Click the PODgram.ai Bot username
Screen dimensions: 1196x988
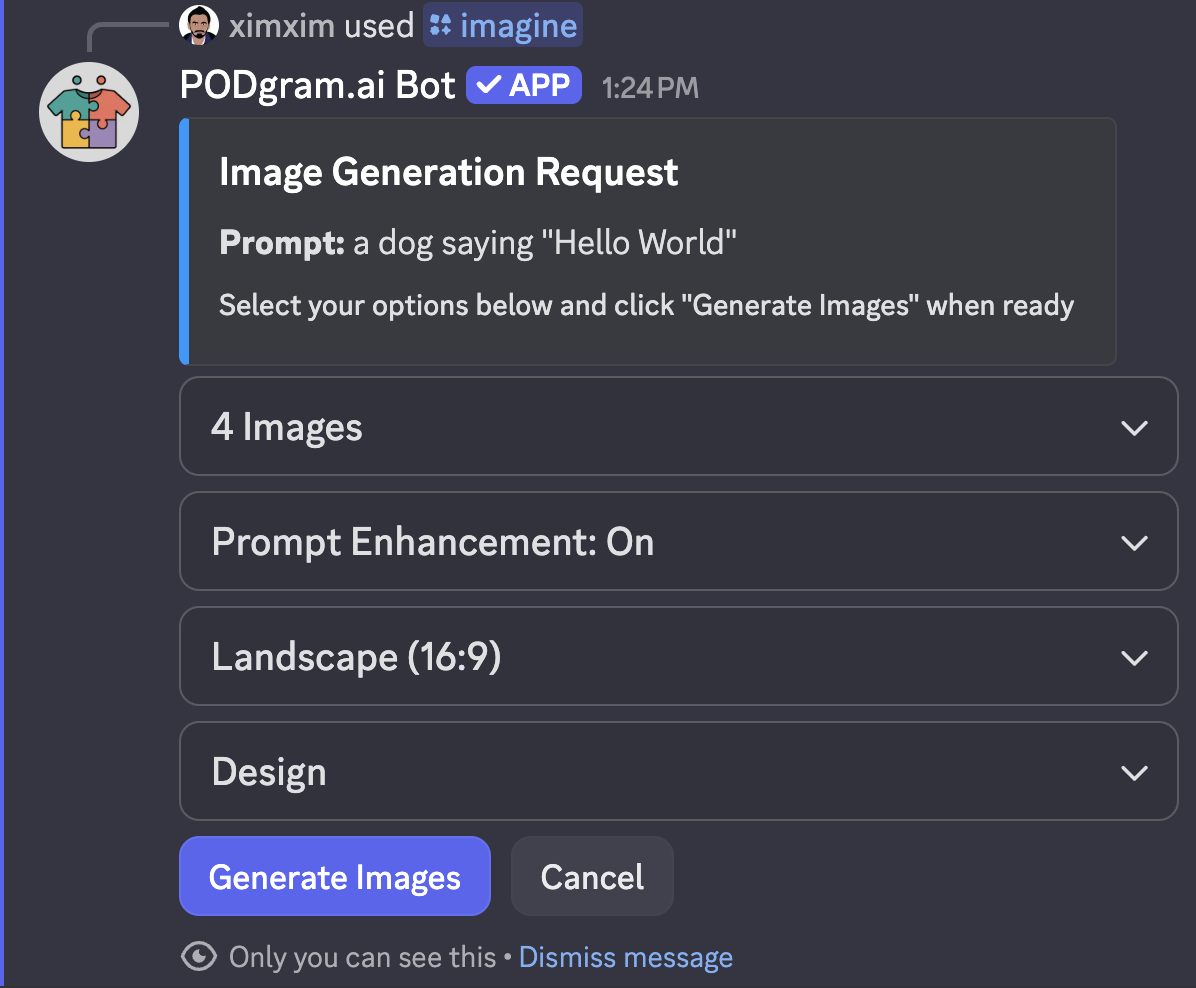tap(318, 86)
